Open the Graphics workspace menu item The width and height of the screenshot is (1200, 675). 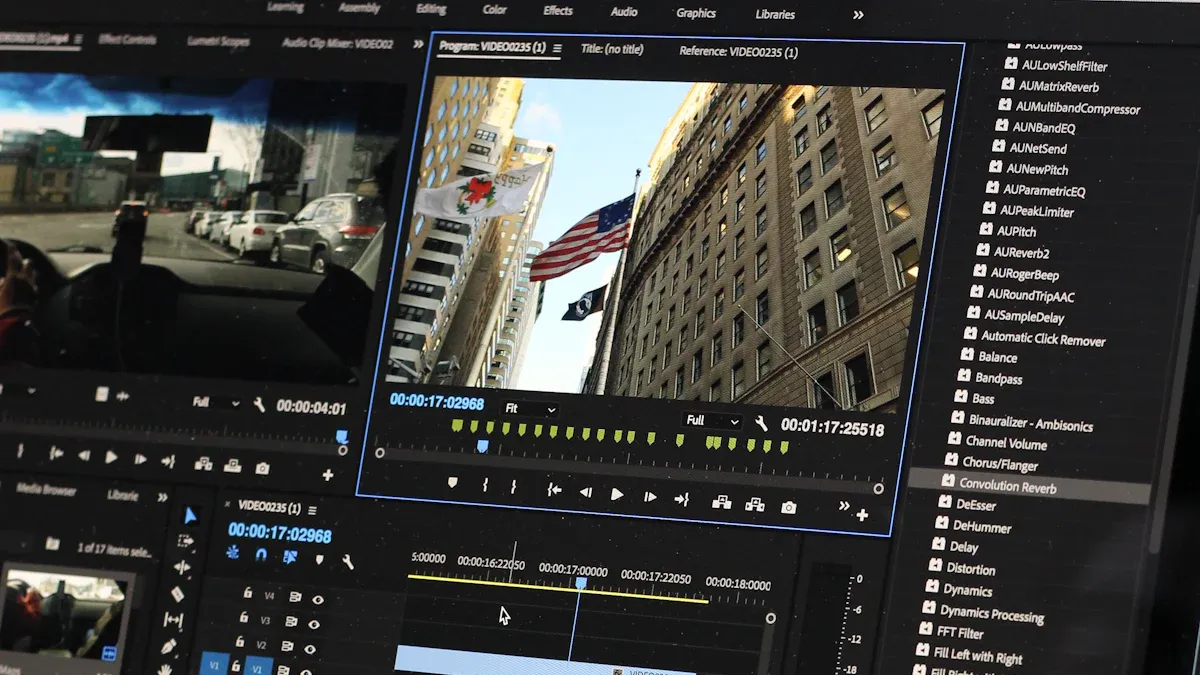click(x=695, y=13)
